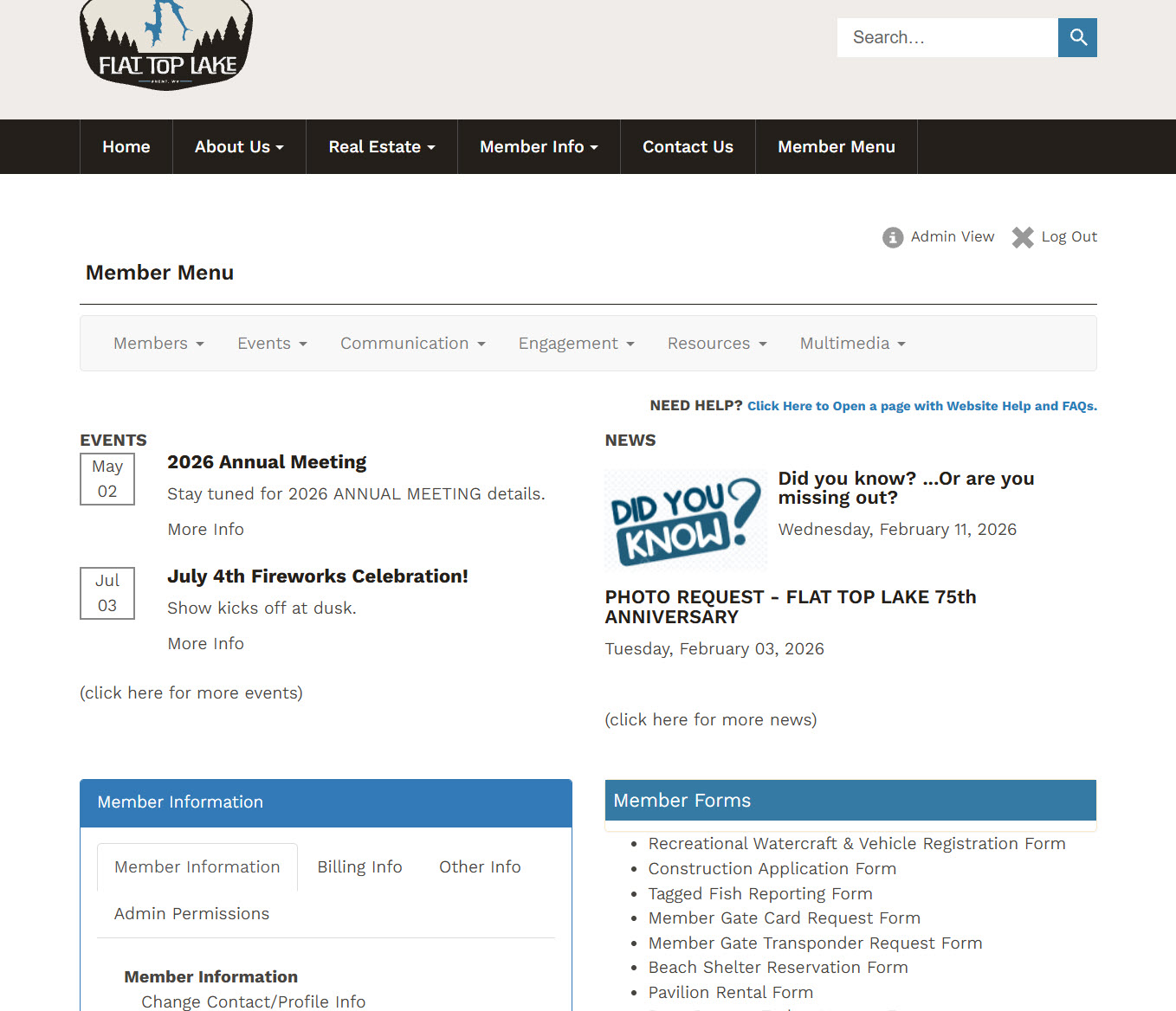1176x1011 pixels.
Task: Click the Jul 03 event date box
Action: point(107,593)
